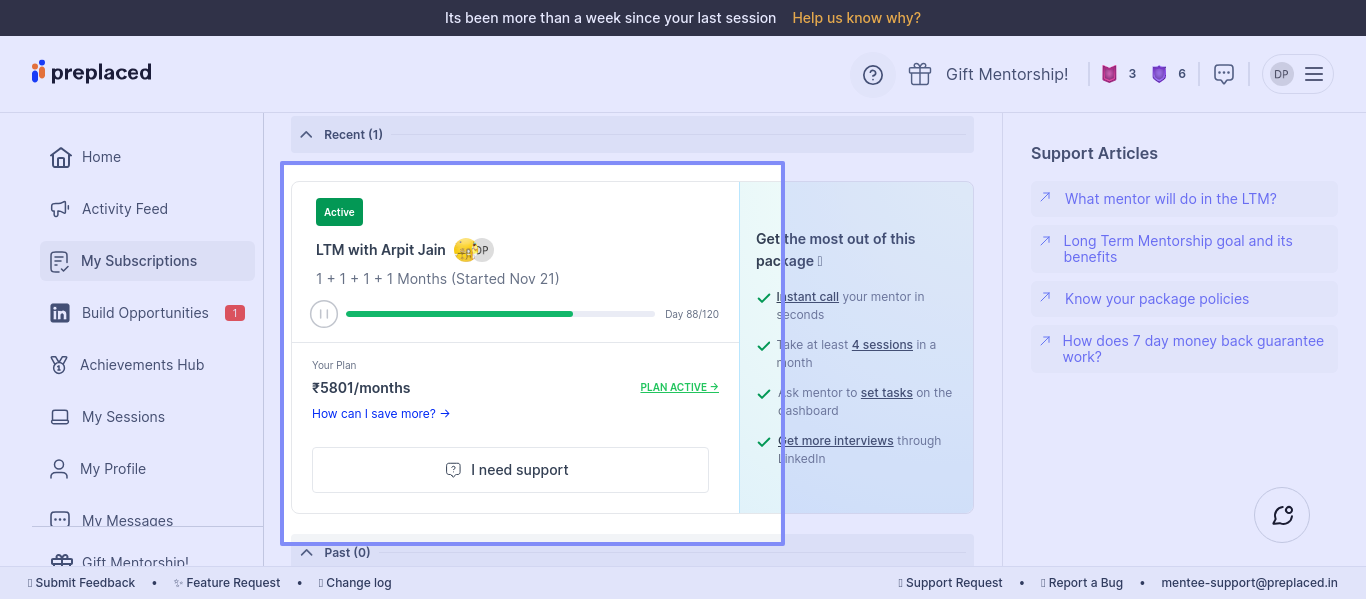
Task: Click 'Instant call' link
Action: coord(808,297)
